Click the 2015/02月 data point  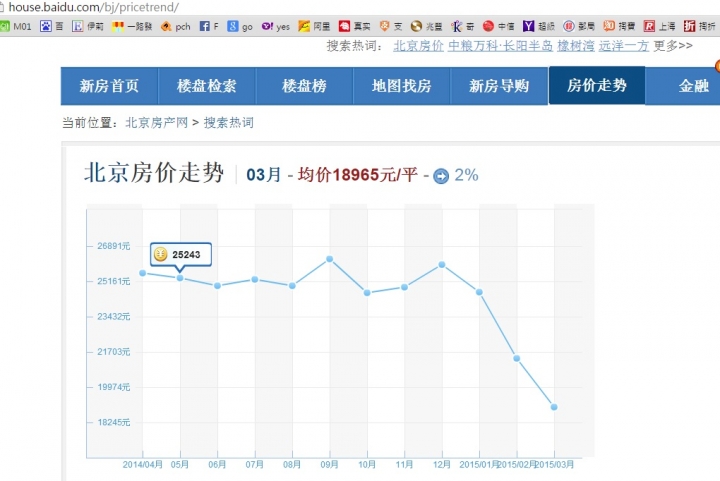[x=517, y=358]
